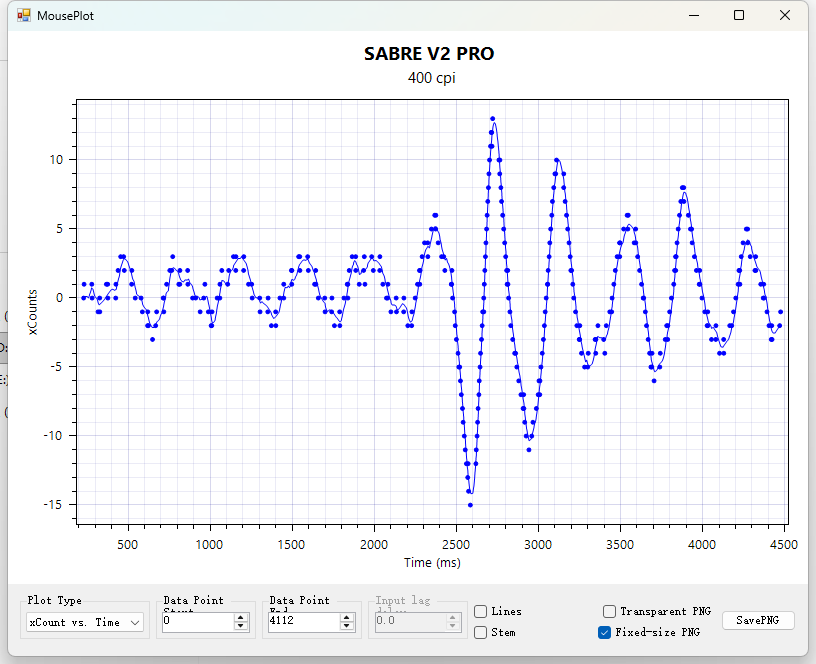Click the -10 tick label on y axis
816x664 pixels.
(x=53, y=436)
